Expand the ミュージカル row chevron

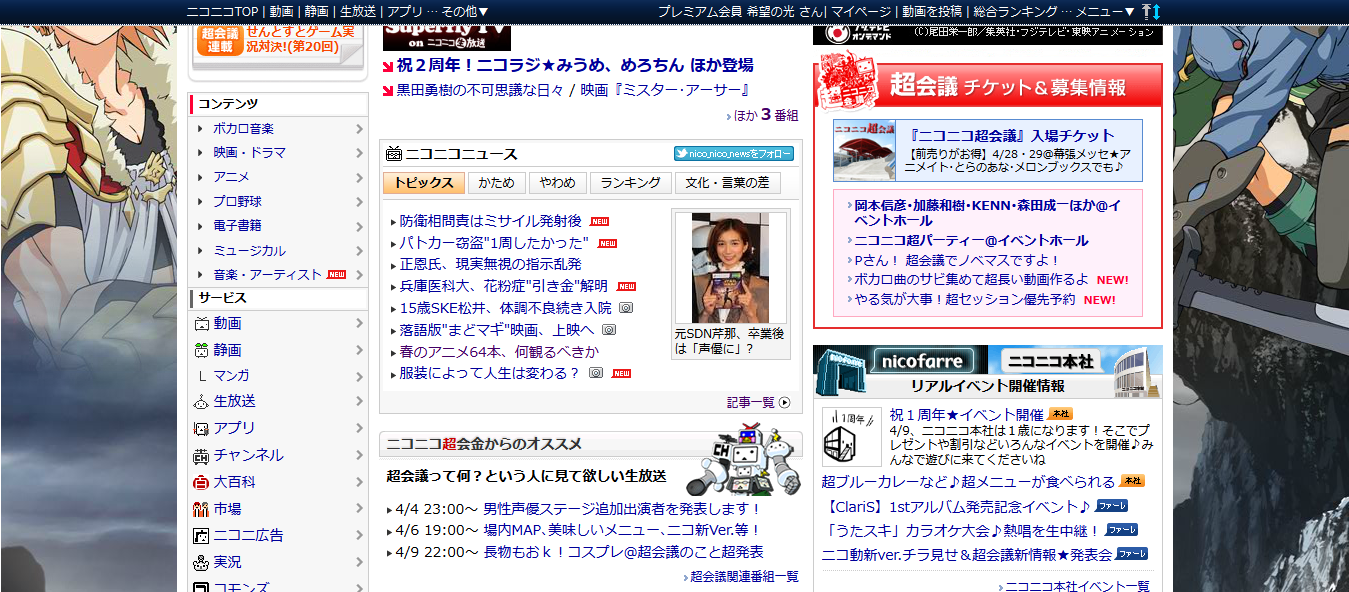click(x=359, y=250)
